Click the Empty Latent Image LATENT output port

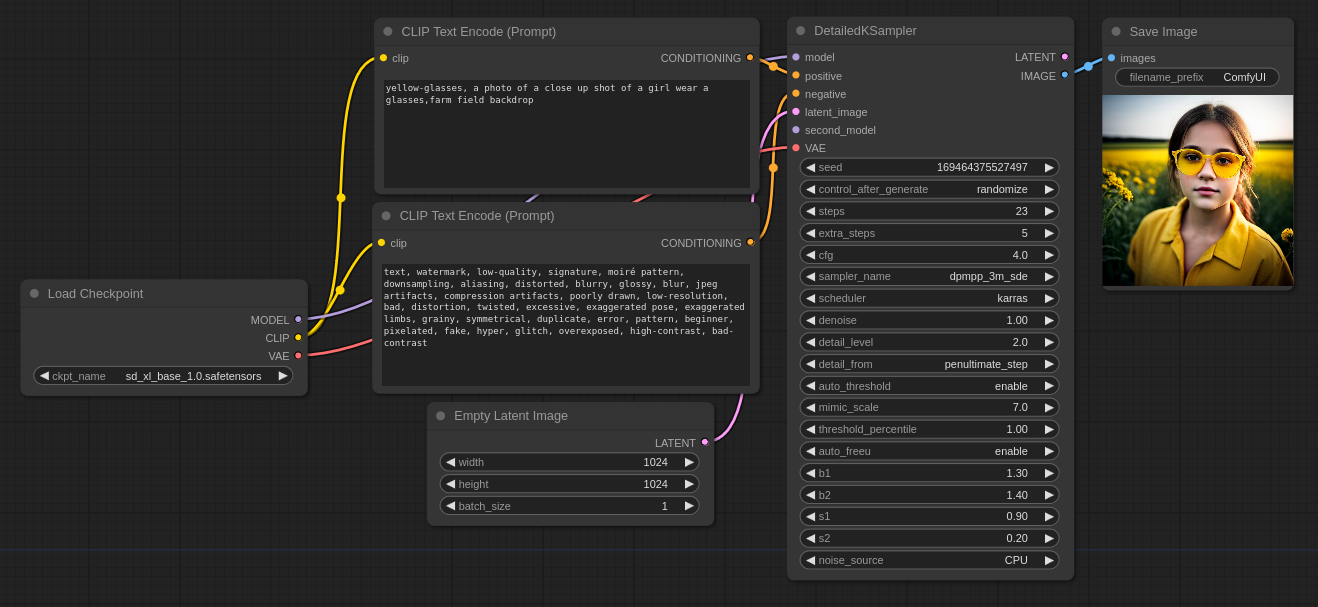pos(705,442)
